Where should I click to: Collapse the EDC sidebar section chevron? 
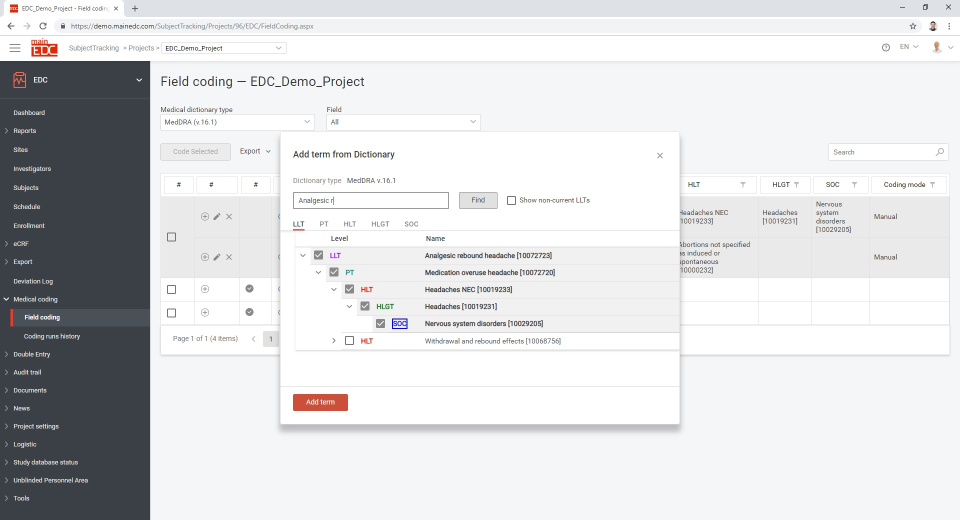[x=139, y=80]
